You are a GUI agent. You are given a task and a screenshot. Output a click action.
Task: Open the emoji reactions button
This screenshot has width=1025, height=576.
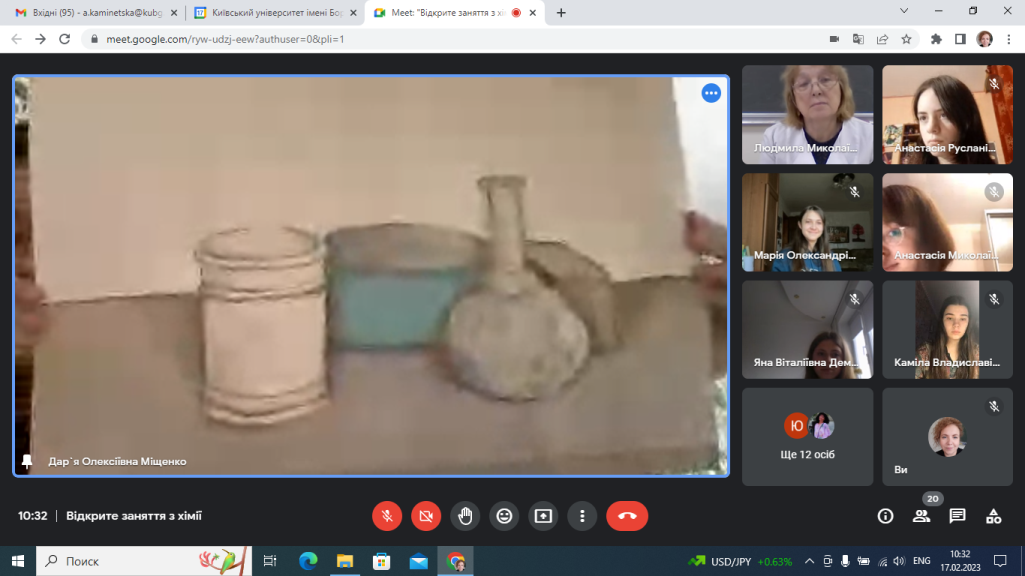pyautogui.click(x=504, y=516)
